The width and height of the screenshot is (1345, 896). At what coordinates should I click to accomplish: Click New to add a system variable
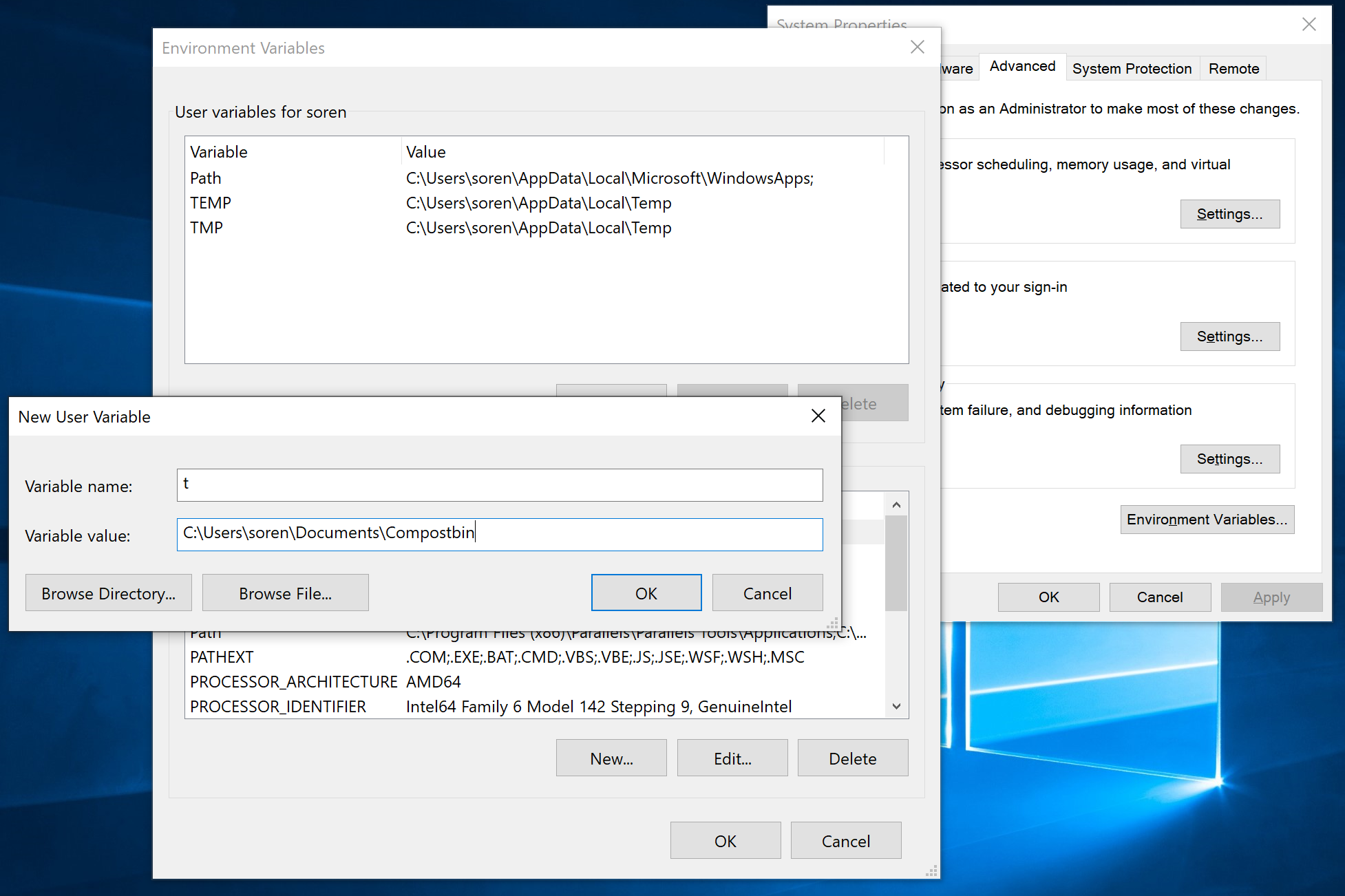click(611, 758)
